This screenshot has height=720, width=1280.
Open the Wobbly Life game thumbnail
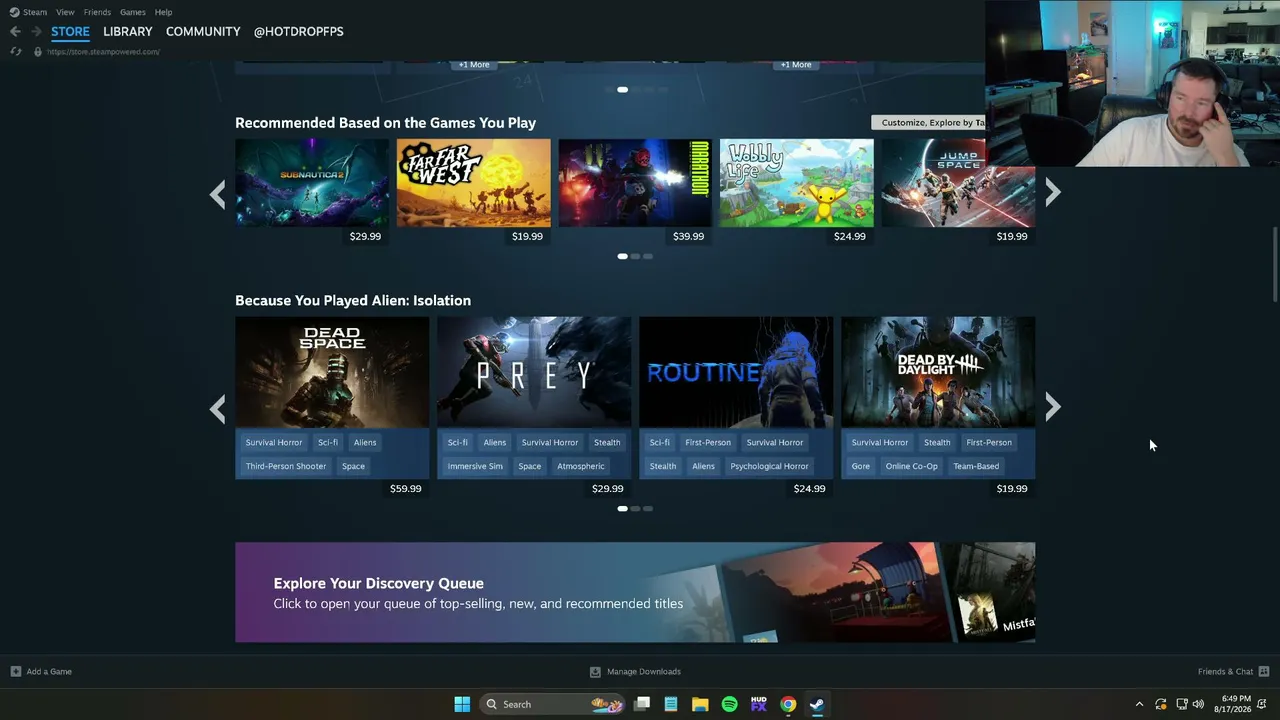(797, 183)
